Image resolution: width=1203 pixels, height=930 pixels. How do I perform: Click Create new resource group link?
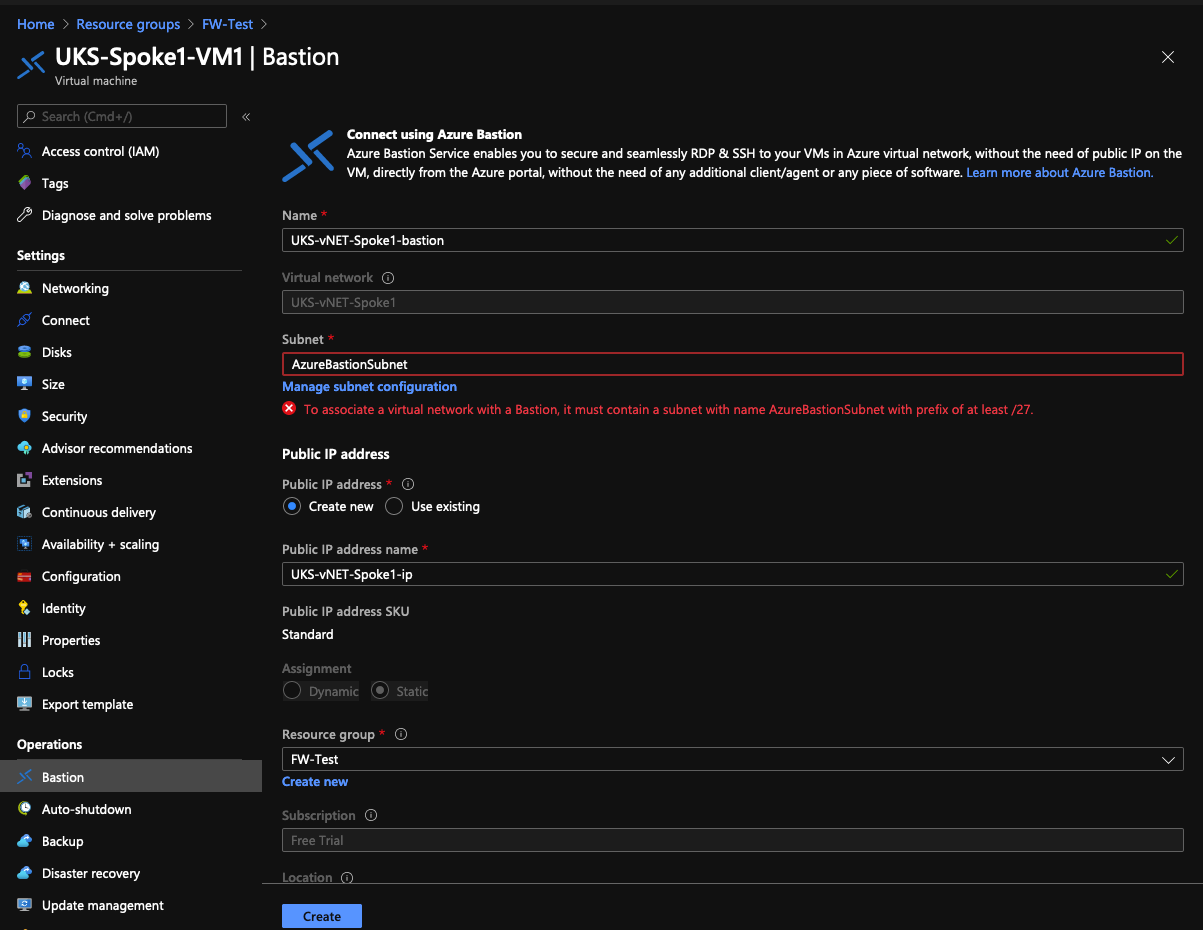click(315, 781)
